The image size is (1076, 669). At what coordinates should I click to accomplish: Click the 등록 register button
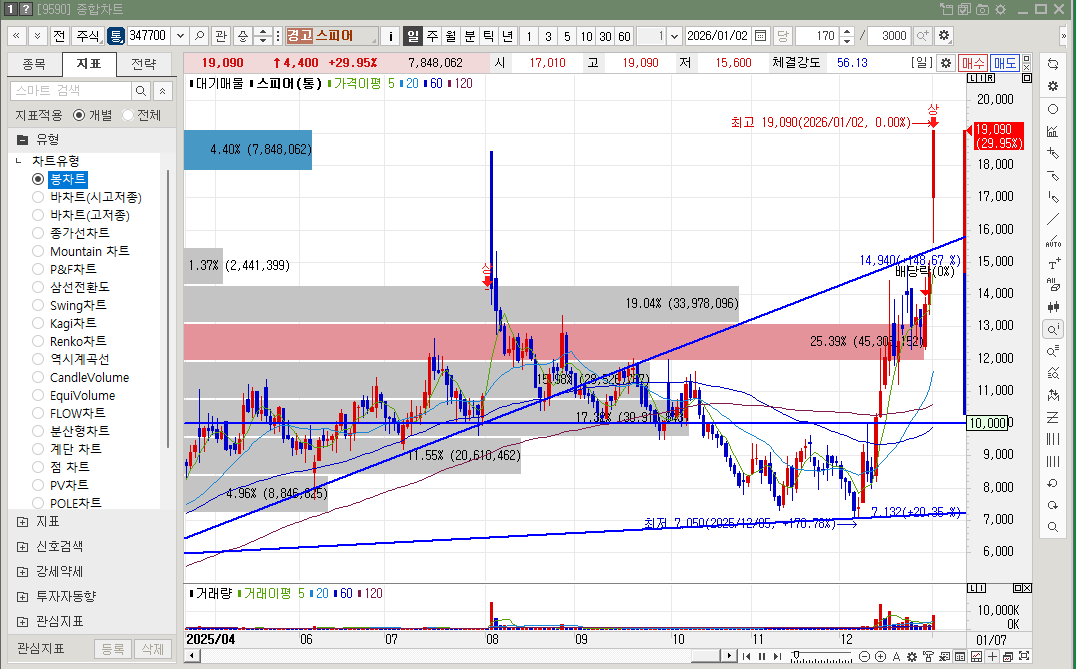(113, 648)
